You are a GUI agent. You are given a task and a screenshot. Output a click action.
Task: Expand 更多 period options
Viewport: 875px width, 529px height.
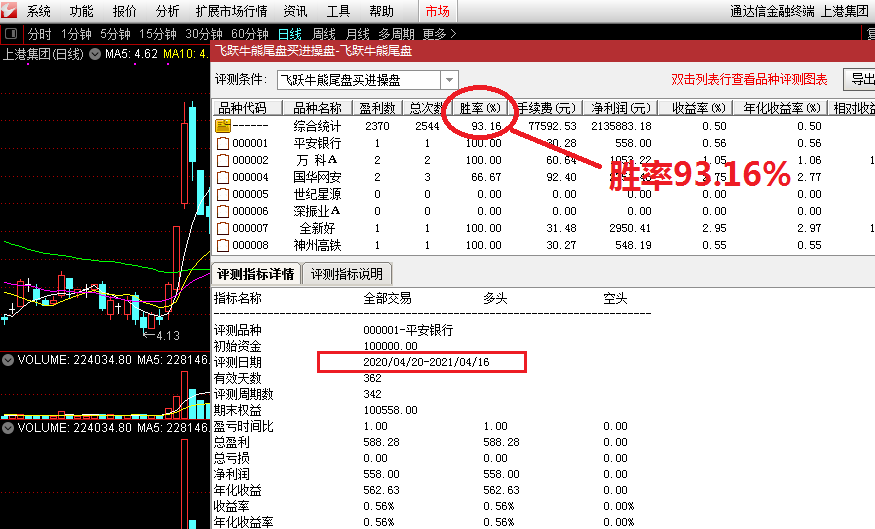point(439,34)
